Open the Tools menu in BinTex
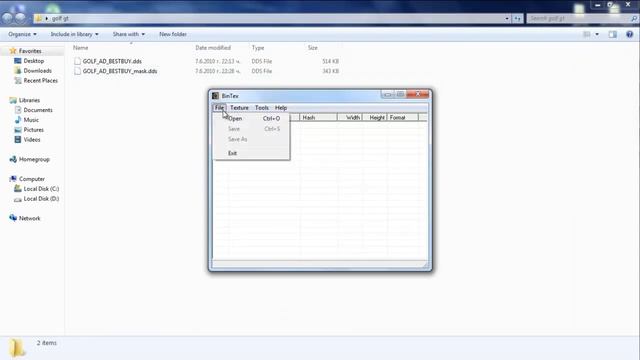Screen dimensions: 640x360 (x=262, y=108)
